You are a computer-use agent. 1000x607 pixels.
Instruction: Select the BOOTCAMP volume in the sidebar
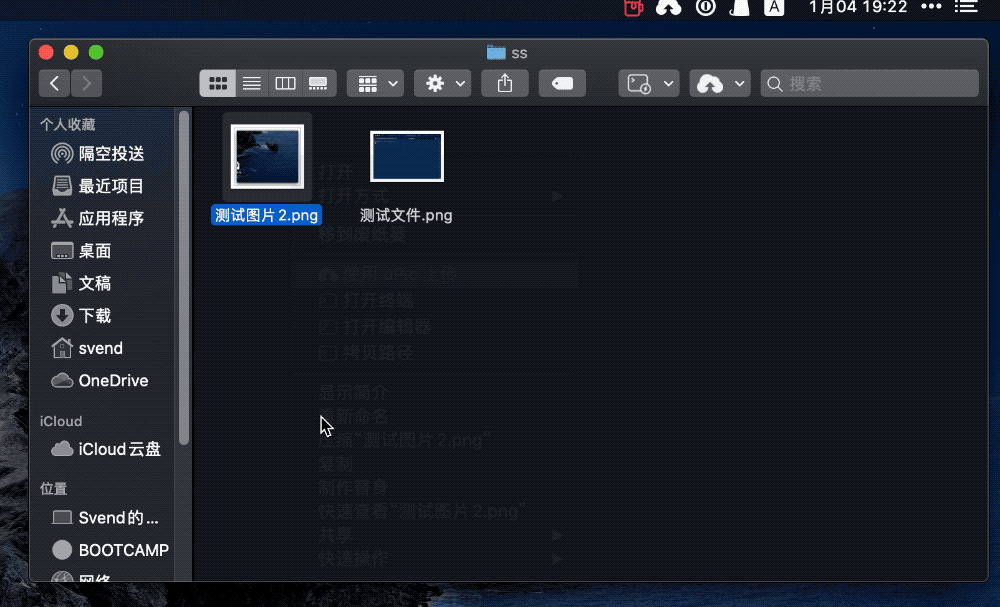click(x=110, y=550)
